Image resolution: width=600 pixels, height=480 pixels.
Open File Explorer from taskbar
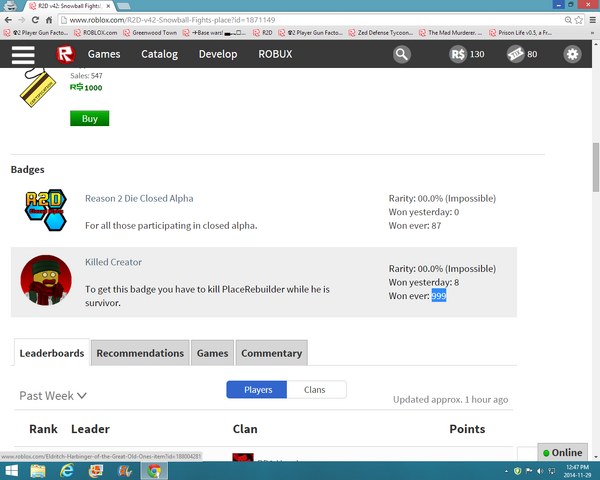[x=38, y=471]
